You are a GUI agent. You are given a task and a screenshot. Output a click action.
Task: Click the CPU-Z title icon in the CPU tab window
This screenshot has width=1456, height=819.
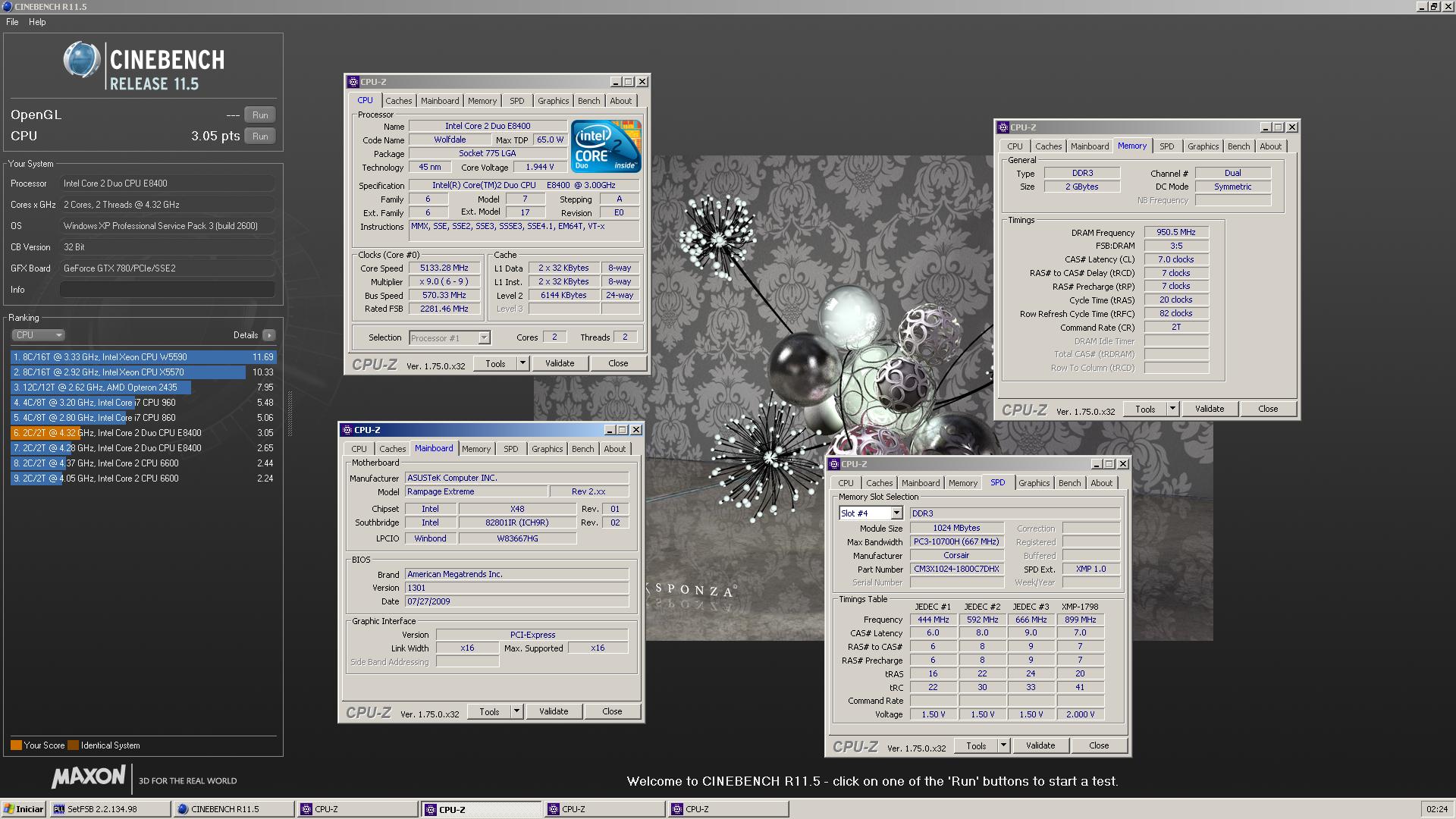pos(353,82)
